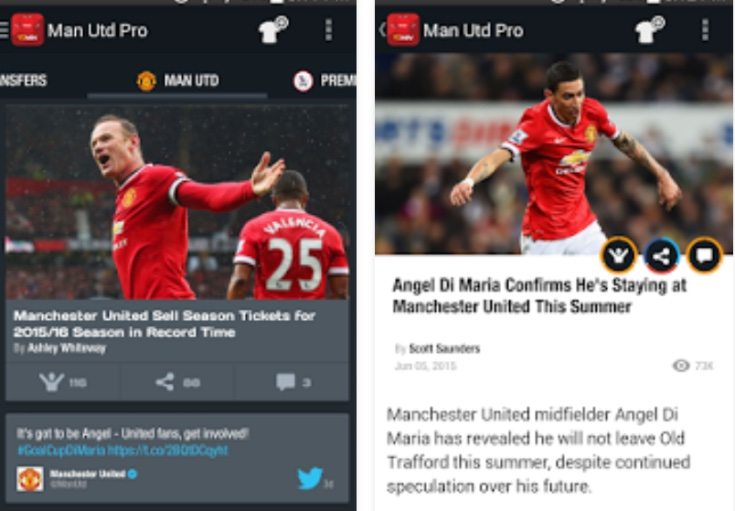Viewport: 735px width, 511px height.
Task: Share the season tickets article
Action: 178,382
